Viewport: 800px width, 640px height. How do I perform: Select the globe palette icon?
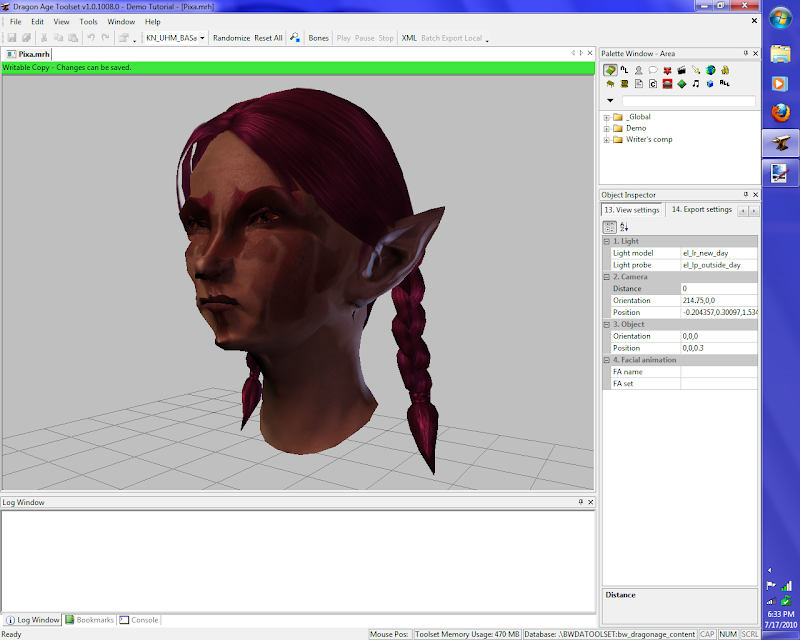pos(710,70)
